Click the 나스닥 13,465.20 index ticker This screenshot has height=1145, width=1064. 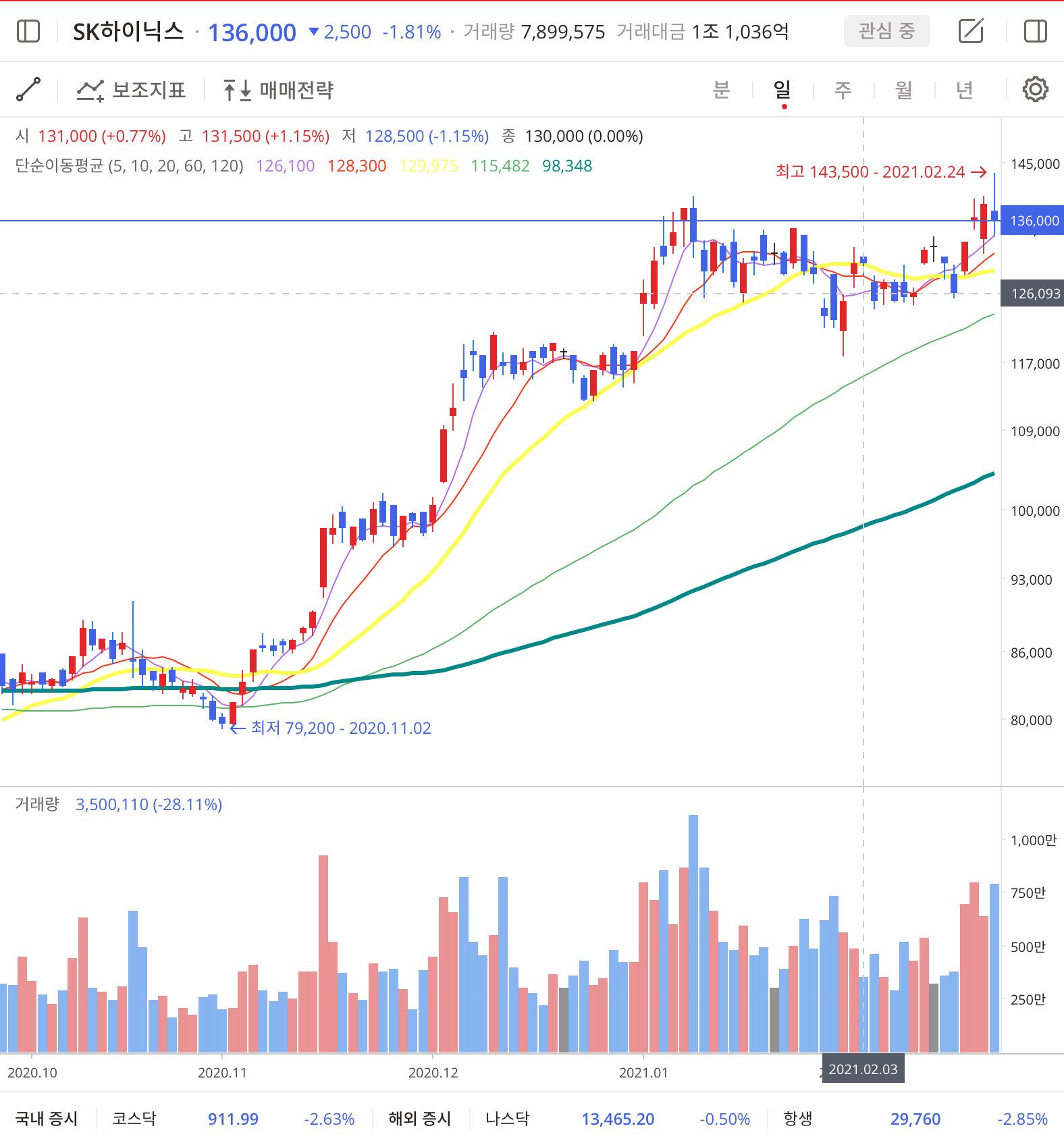click(618, 1119)
